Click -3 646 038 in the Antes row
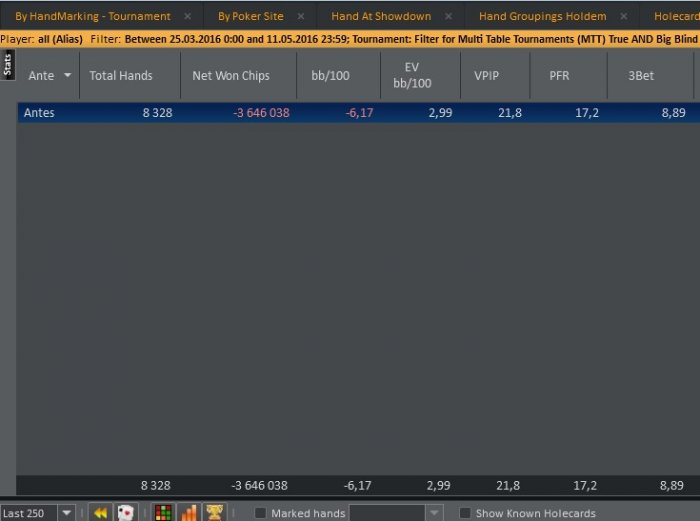This screenshot has width=700, height=521. 261,113
